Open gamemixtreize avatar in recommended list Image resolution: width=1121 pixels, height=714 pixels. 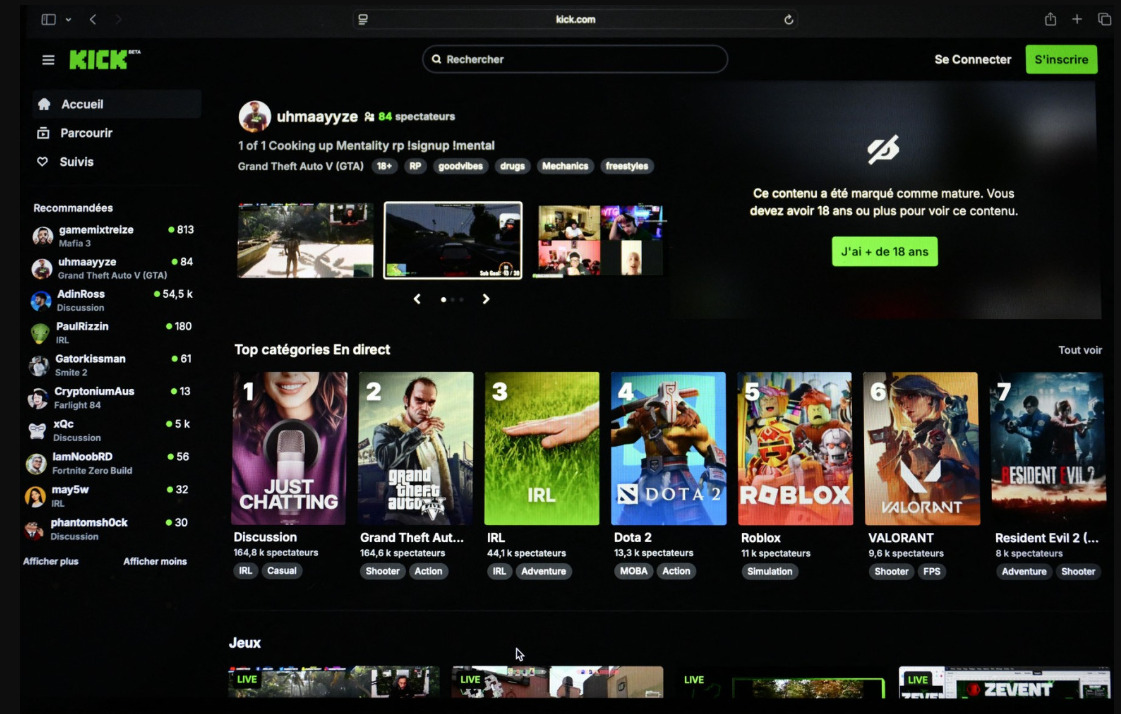[x=43, y=236]
